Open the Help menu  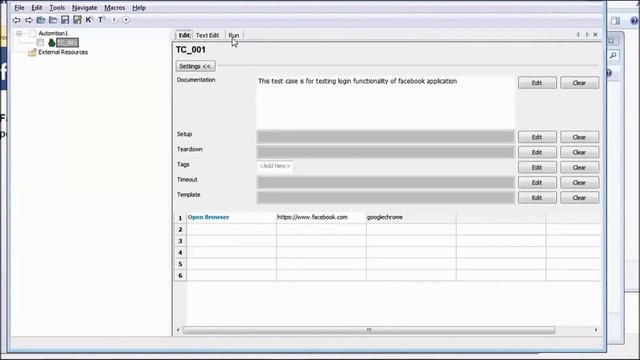point(139,8)
